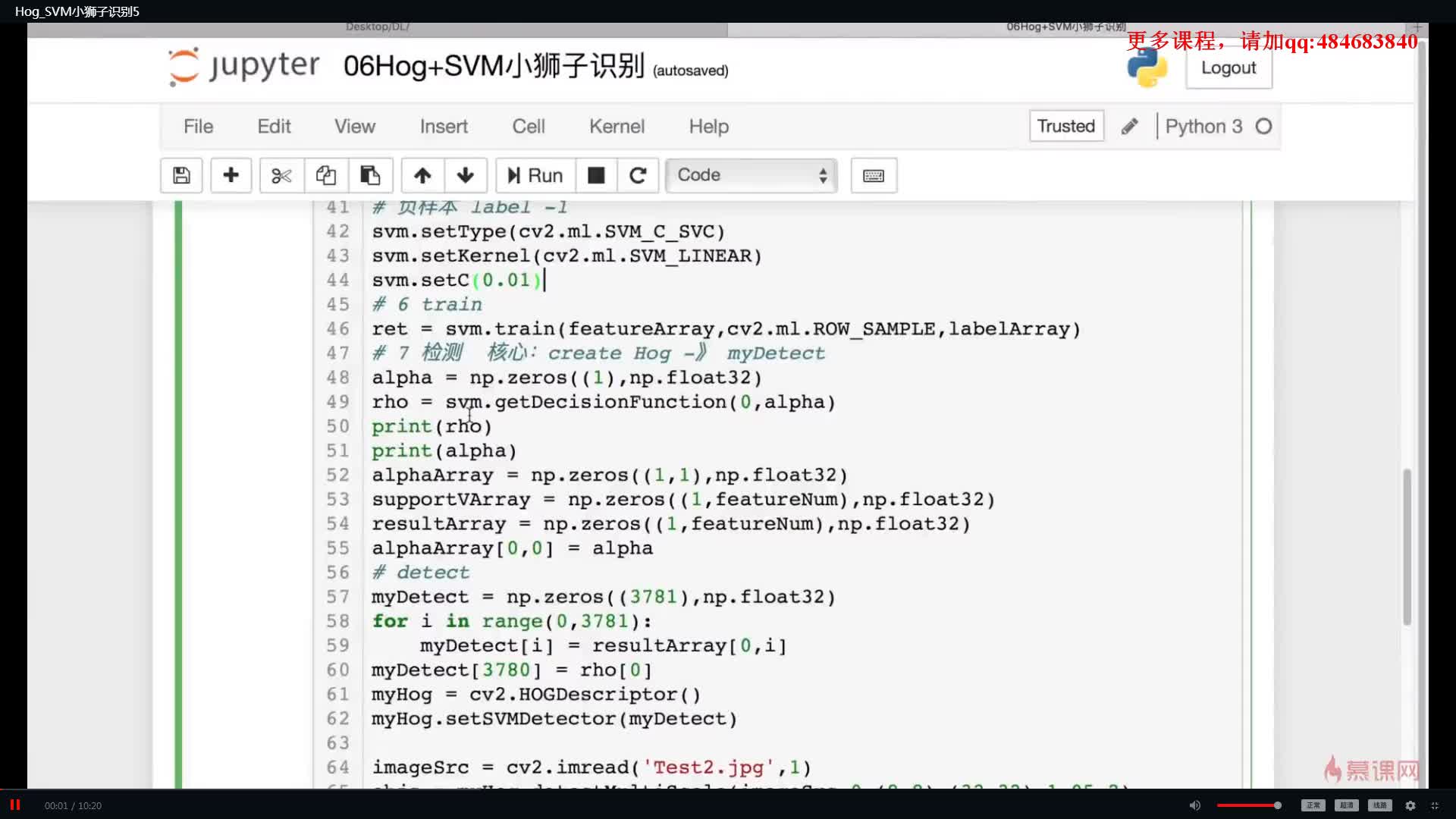Rename notebook title 06Hog+SVM小狮子识别
1456x819 pixels.
494,67
